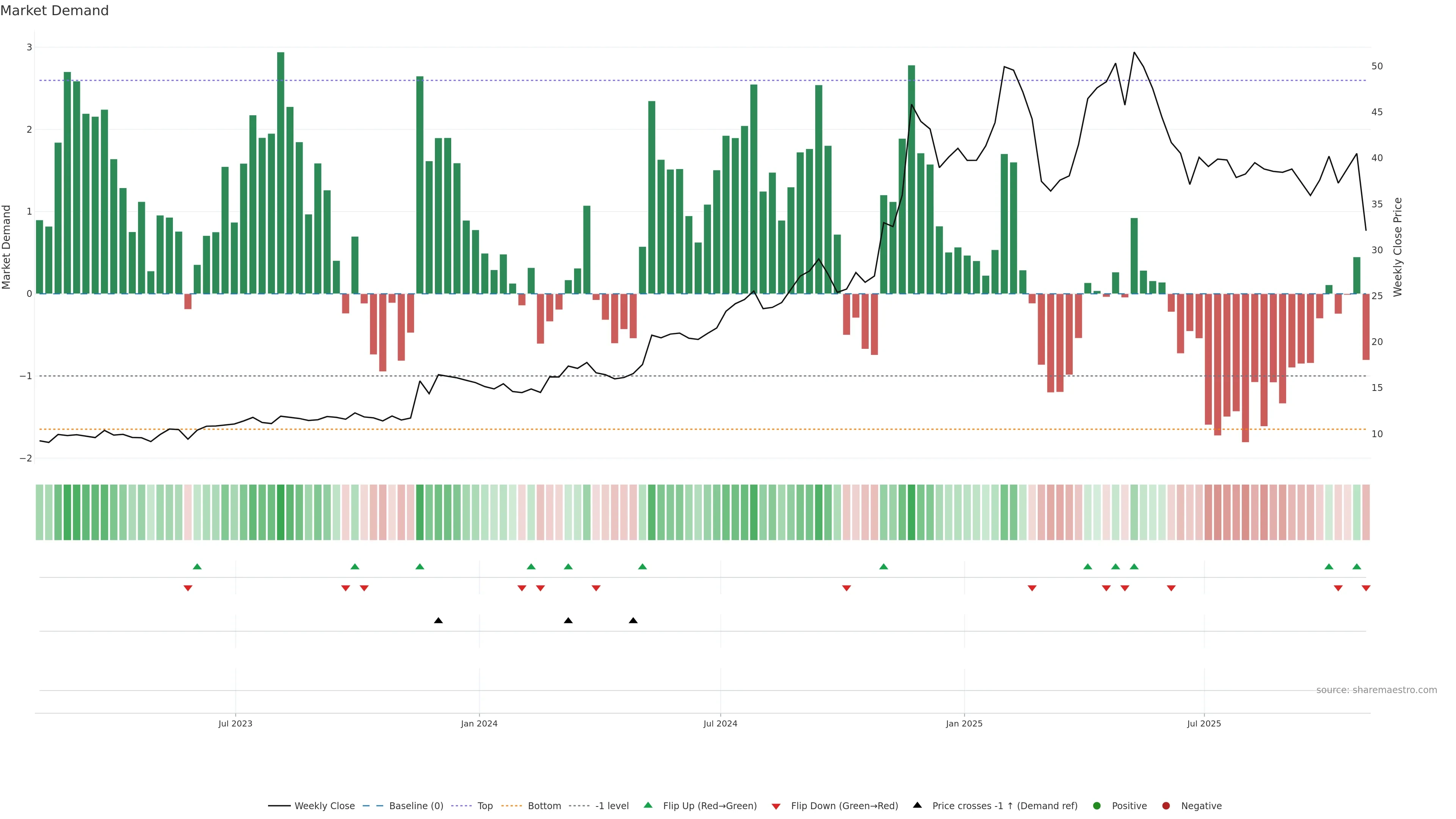
Task: Toggle the Positive legend entry
Action: [x=1129, y=806]
